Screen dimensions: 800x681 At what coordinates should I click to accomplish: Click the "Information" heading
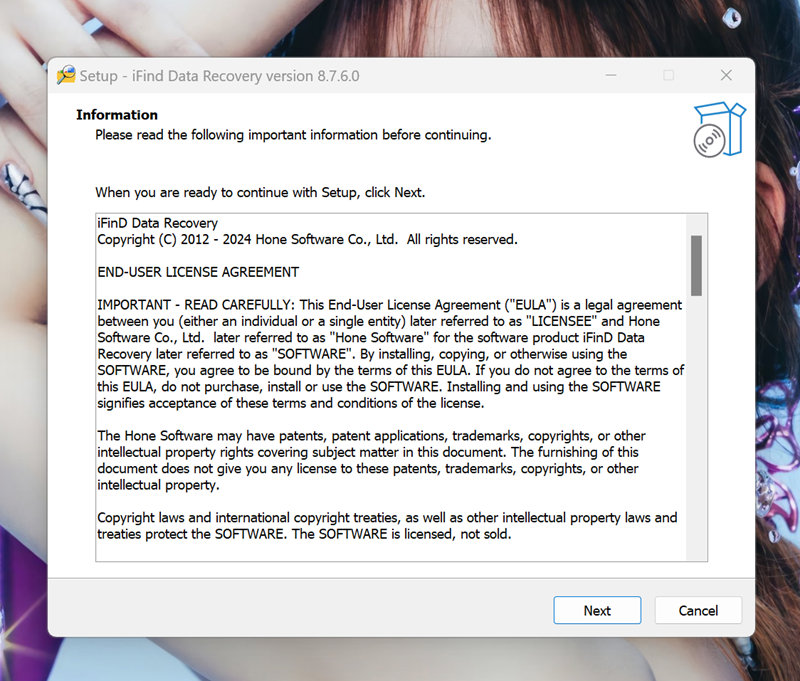click(117, 115)
